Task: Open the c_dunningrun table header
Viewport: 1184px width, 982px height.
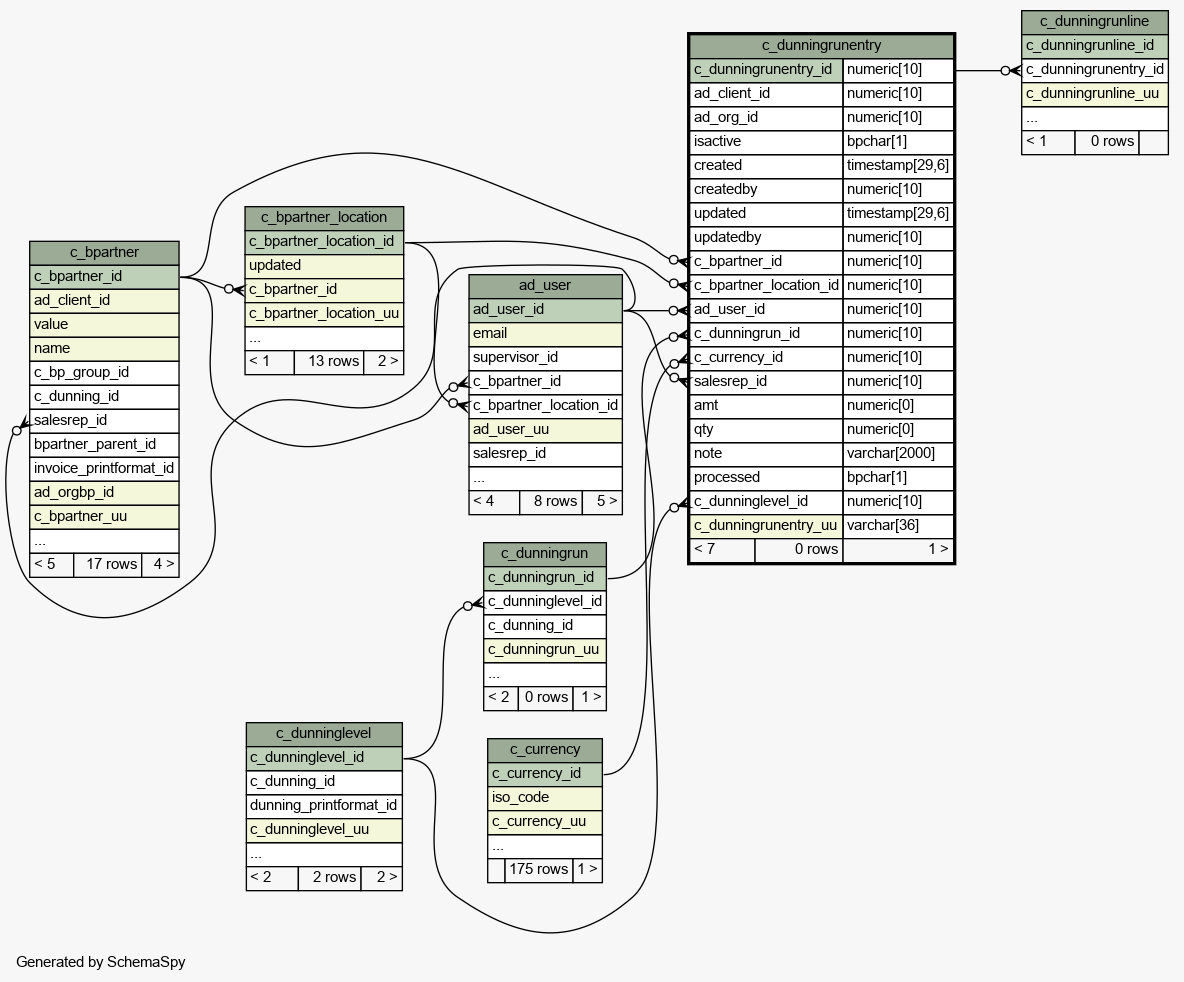Action: (544, 553)
